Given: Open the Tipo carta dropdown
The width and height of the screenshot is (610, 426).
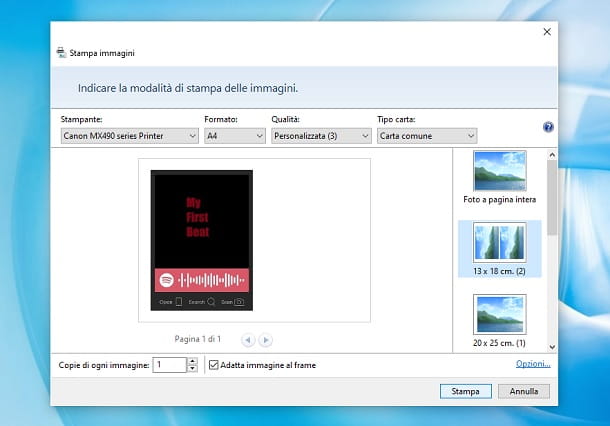Looking at the screenshot, I should [427, 136].
